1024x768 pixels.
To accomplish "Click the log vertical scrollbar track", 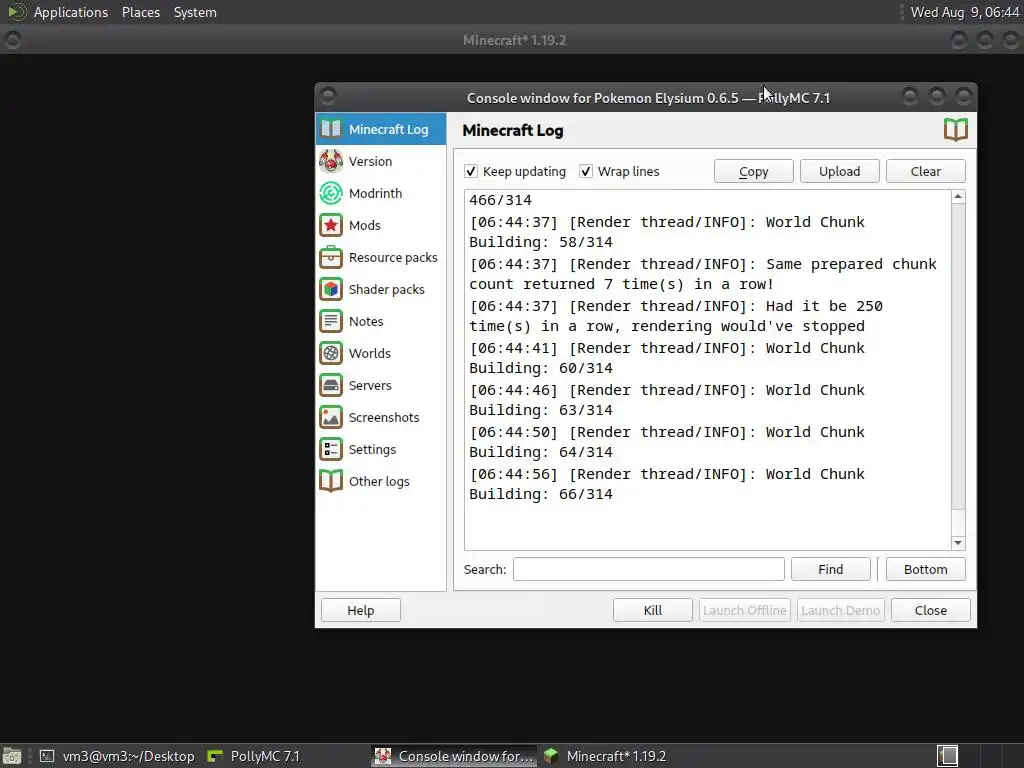I will [x=958, y=370].
